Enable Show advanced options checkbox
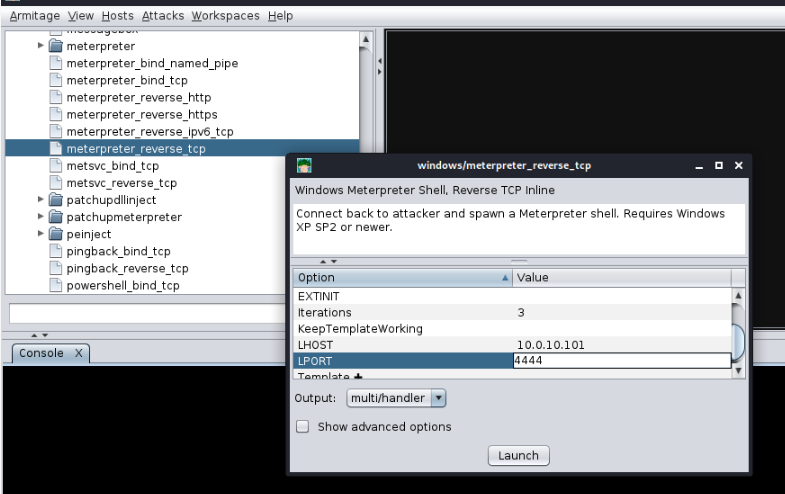This screenshot has height=494, width=785. point(303,427)
